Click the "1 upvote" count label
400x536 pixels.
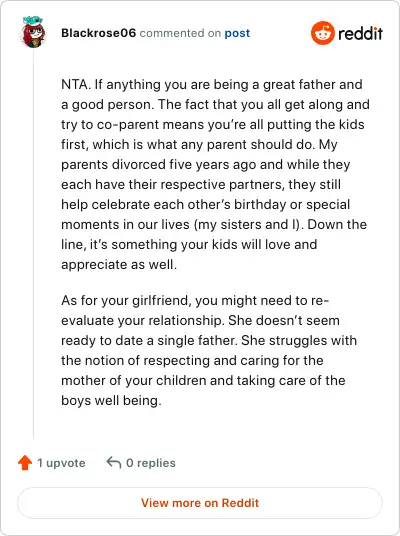[61, 463]
